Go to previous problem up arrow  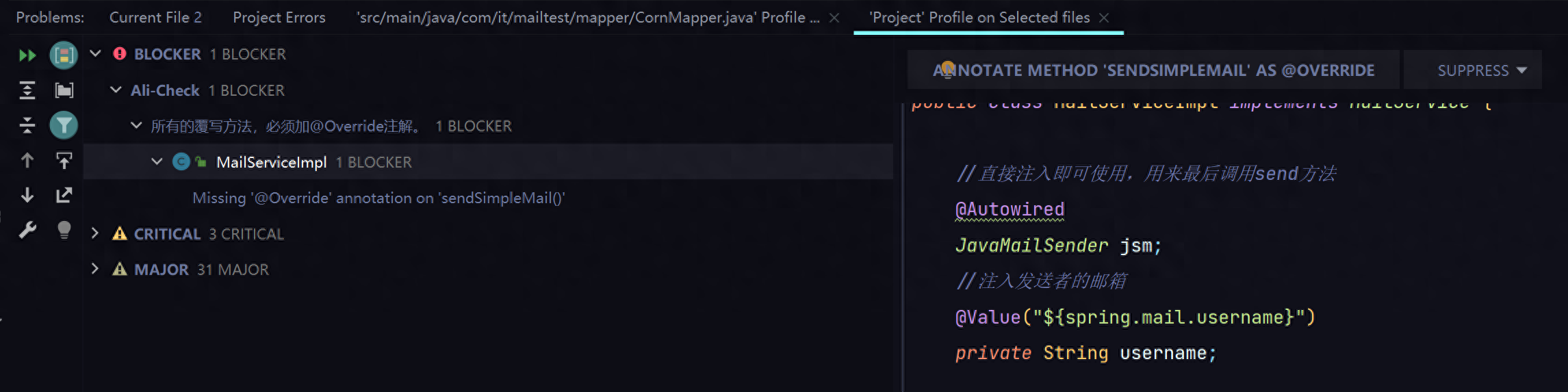point(27,161)
